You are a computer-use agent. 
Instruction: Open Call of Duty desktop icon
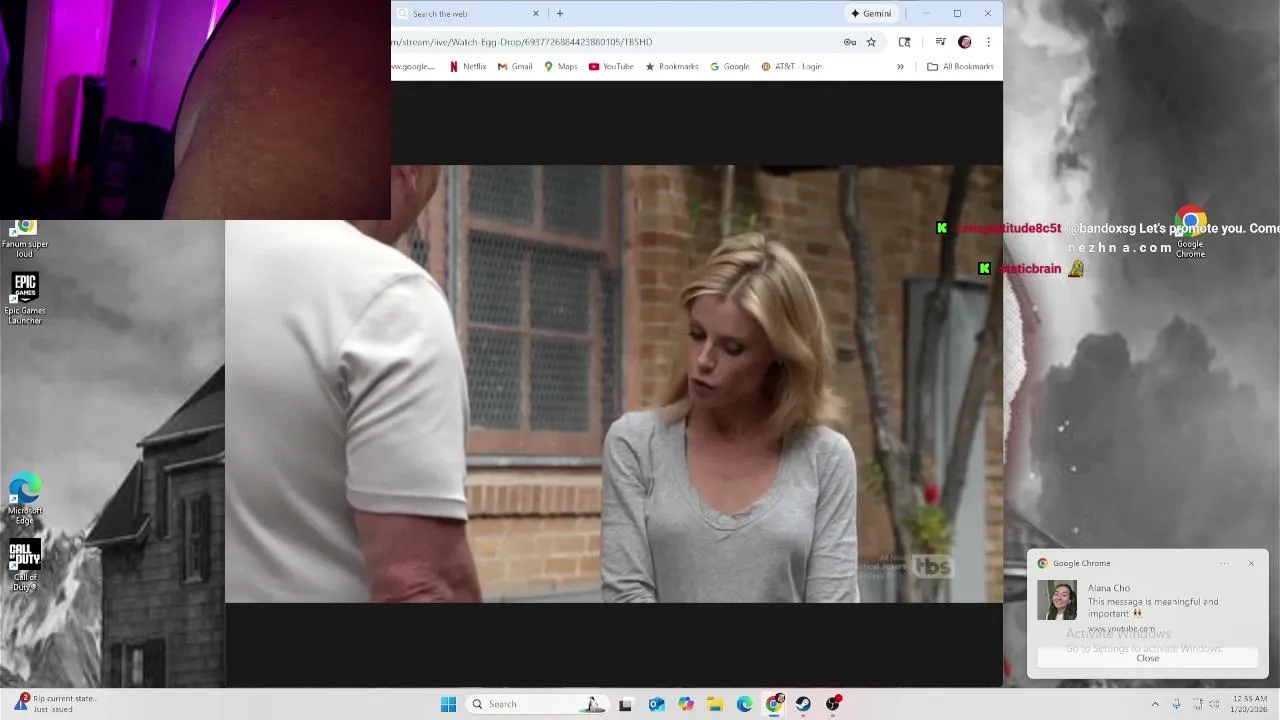click(x=25, y=566)
